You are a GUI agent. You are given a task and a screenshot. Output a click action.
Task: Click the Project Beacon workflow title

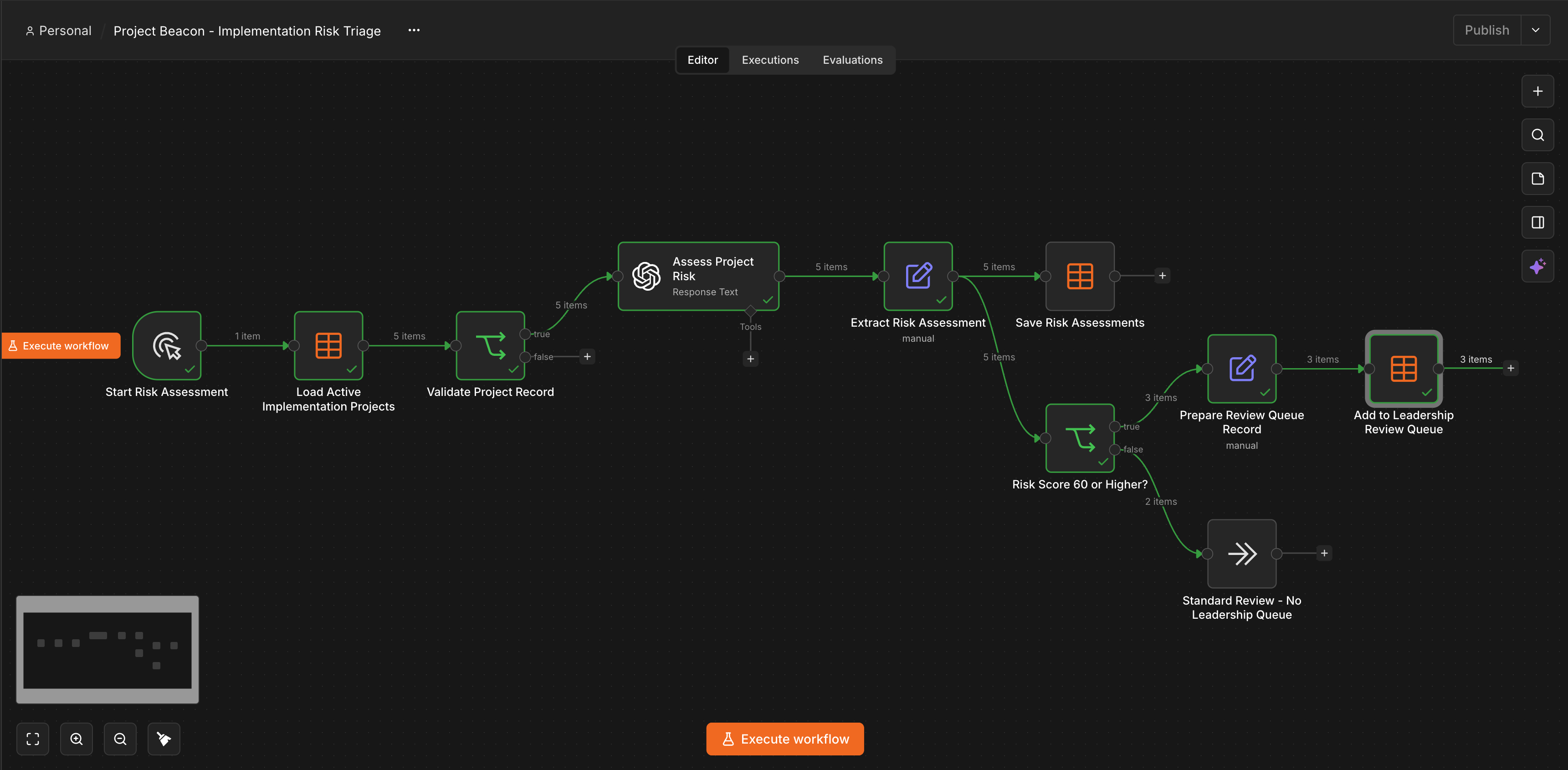247,31
